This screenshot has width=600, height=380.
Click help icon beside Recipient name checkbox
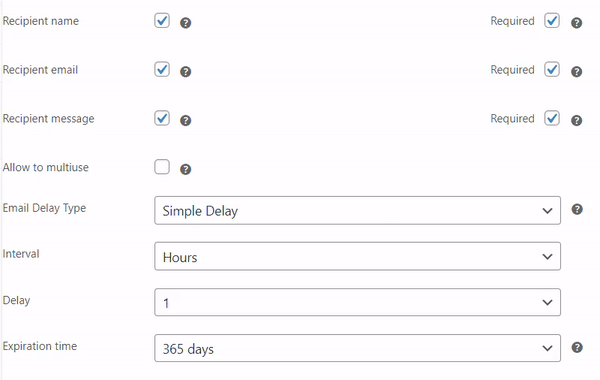(186, 23)
